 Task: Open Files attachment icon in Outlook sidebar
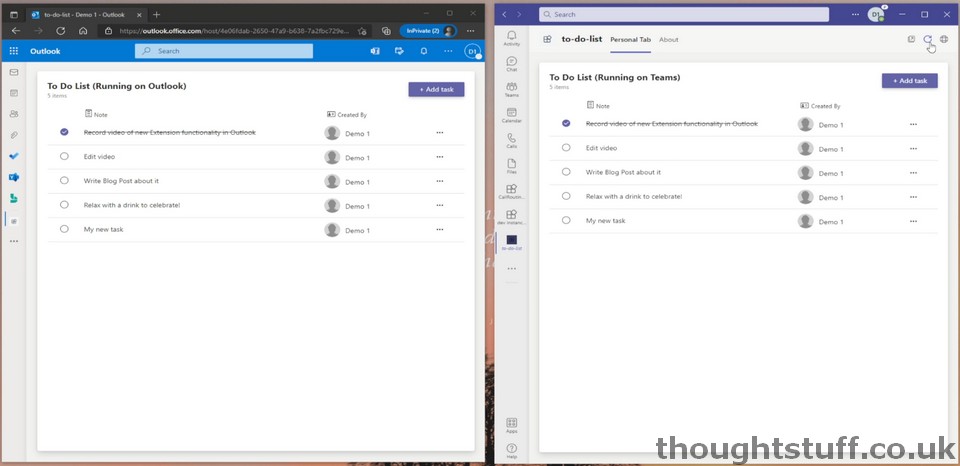click(x=13, y=135)
